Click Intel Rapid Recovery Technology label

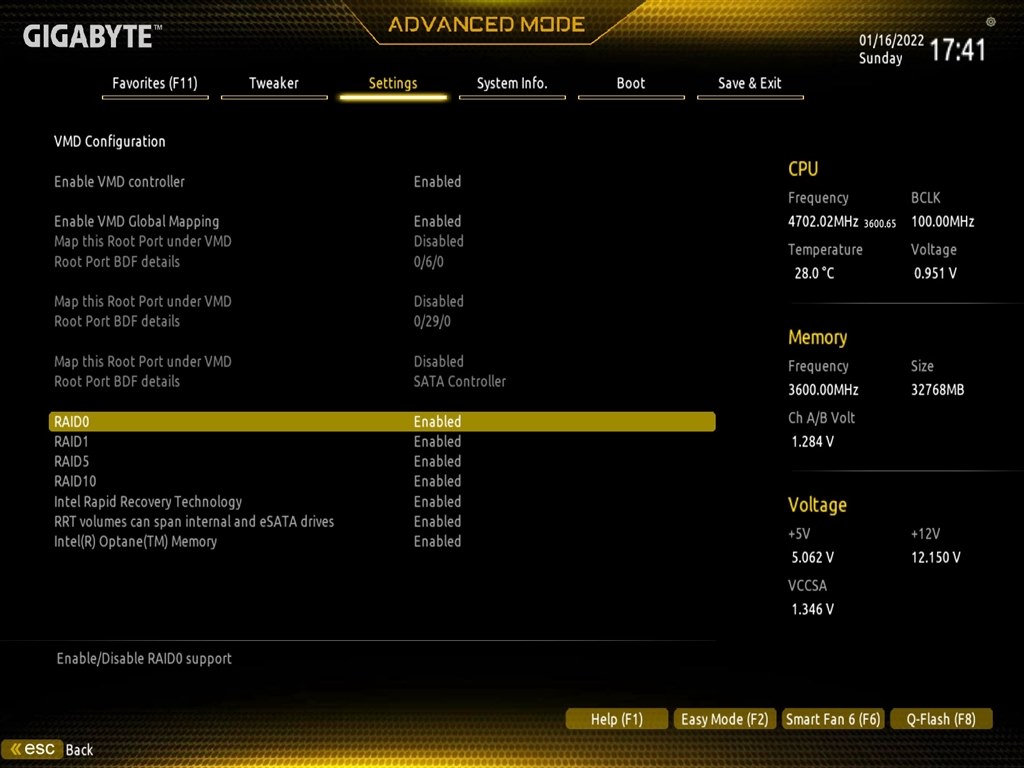coord(148,502)
